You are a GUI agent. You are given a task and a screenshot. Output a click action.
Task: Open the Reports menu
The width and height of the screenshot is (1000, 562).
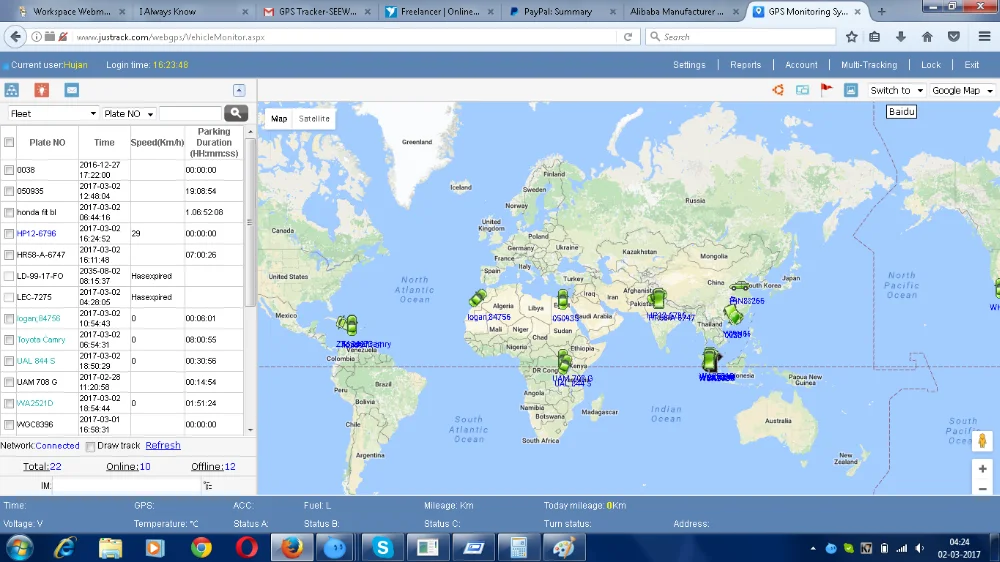point(745,65)
